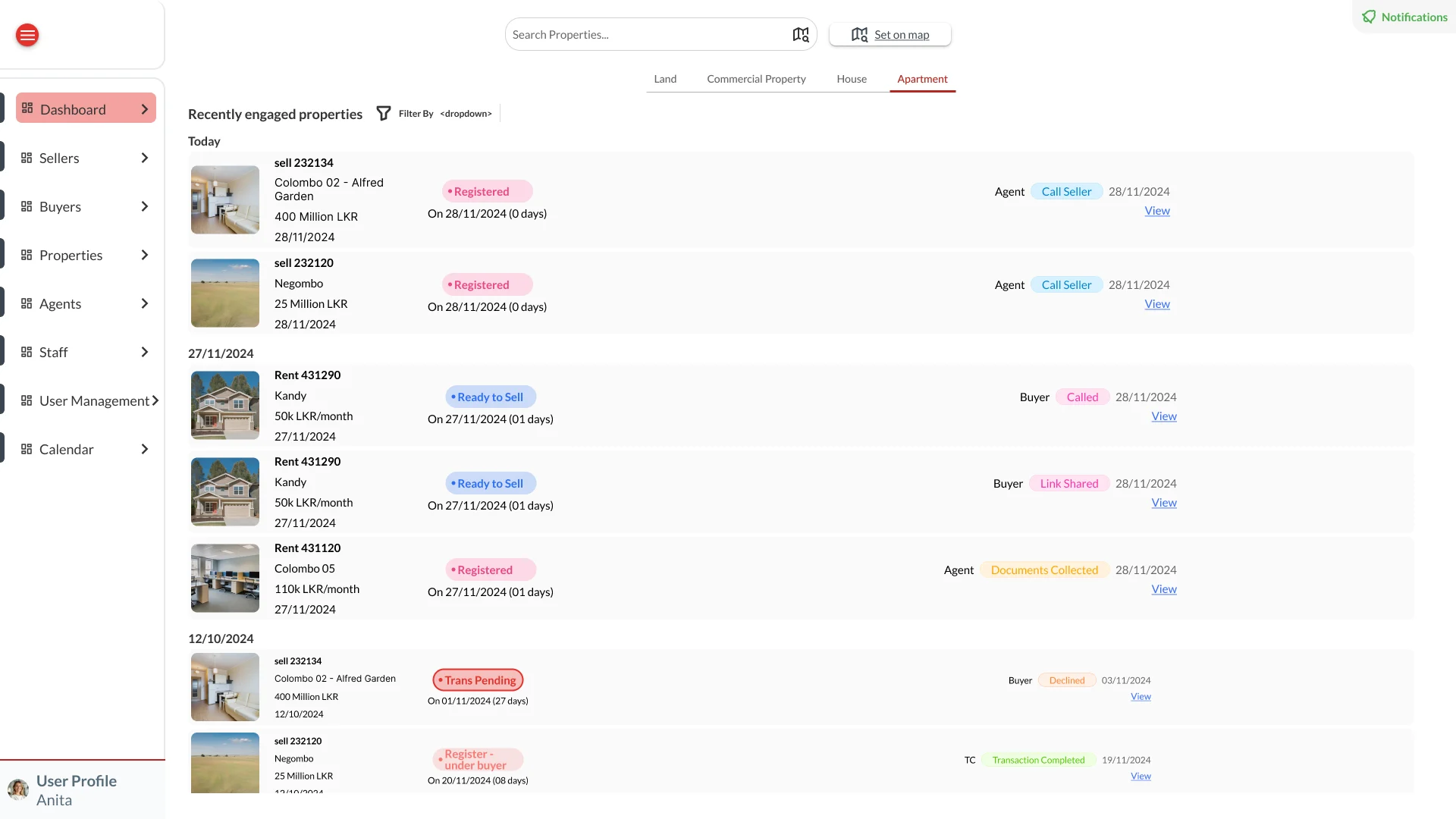Click the User Profile label

(77, 781)
